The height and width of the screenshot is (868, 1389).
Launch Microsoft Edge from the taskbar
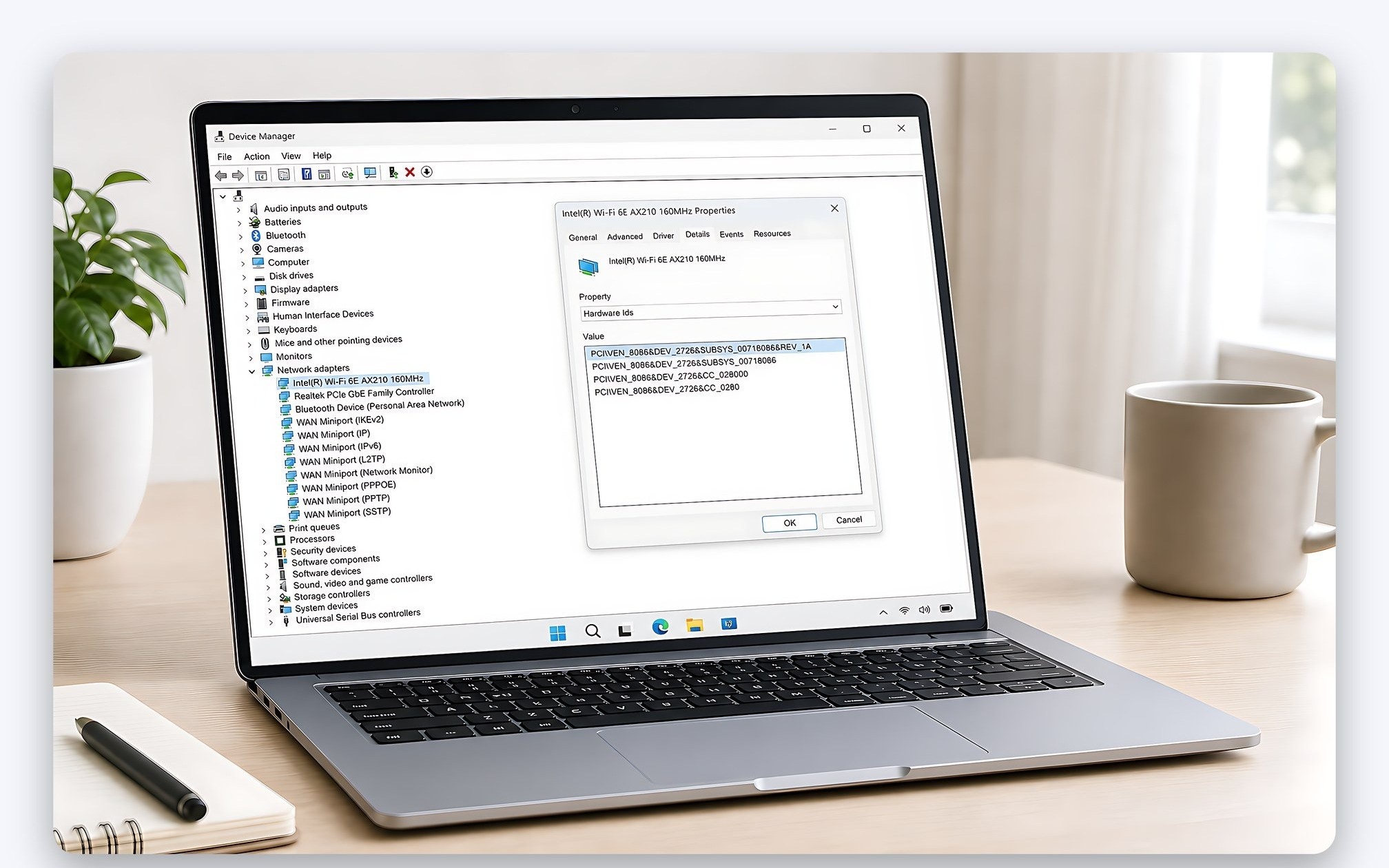[660, 626]
